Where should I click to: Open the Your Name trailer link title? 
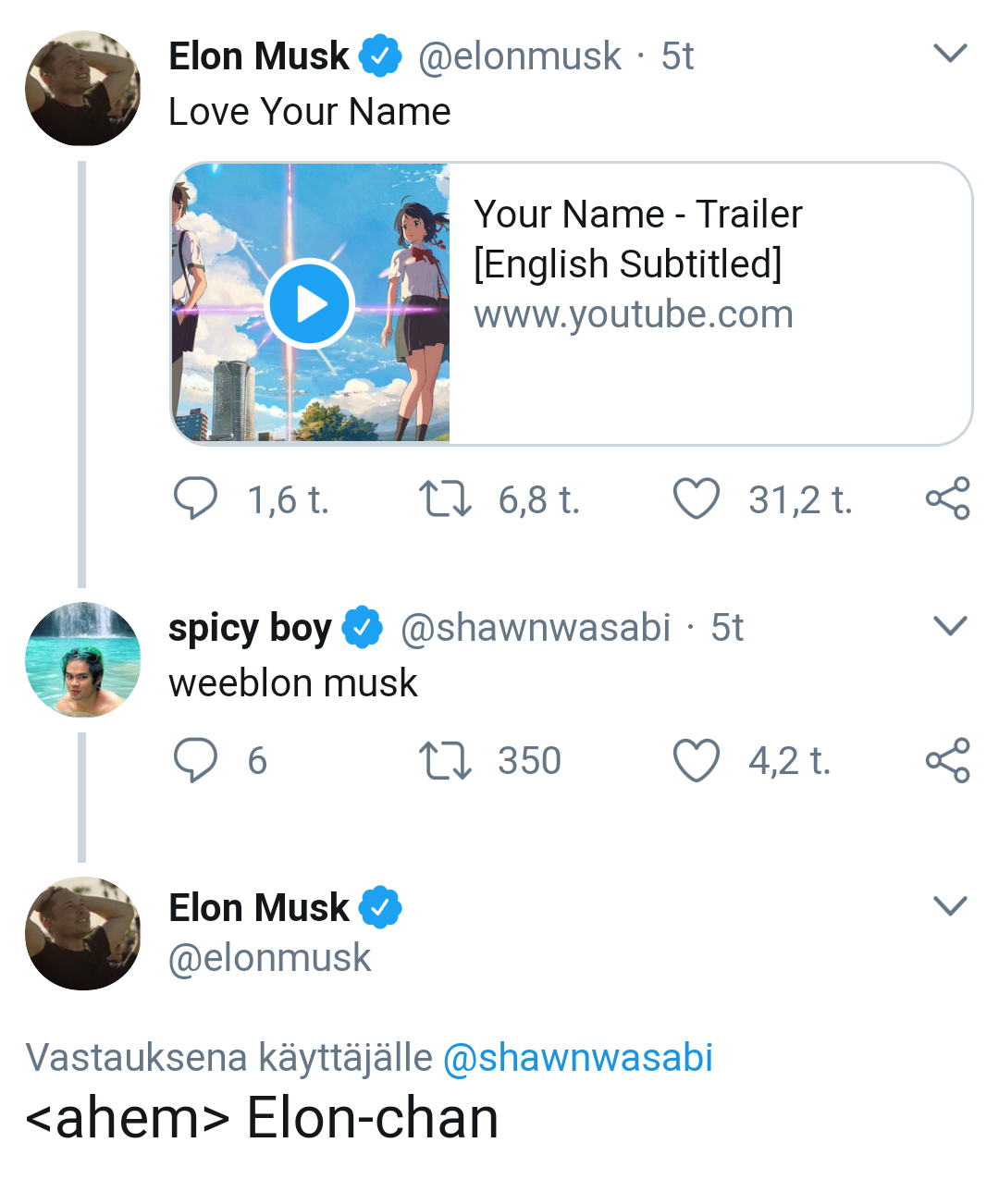pos(637,239)
